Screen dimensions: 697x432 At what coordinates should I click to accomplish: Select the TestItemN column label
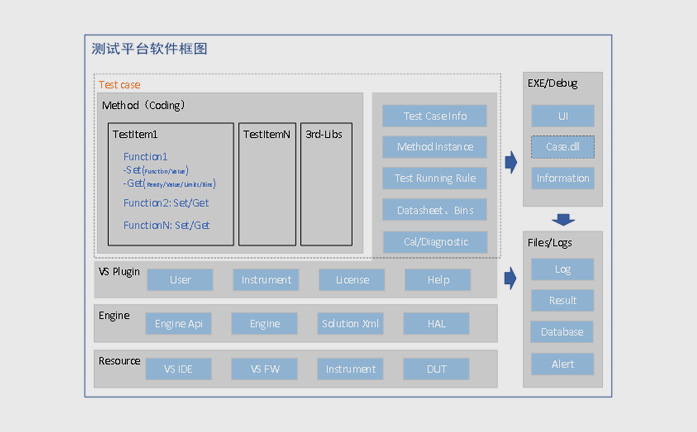coord(267,134)
